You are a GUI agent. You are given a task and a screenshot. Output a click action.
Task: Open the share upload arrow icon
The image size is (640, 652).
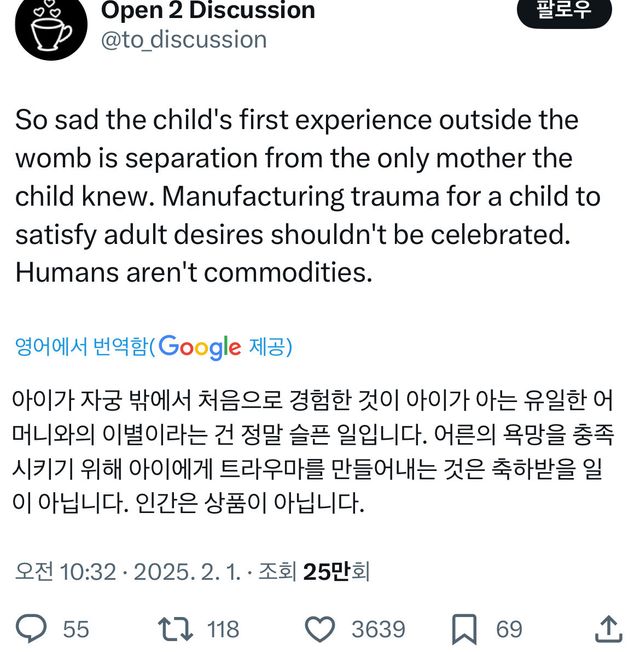608,629
